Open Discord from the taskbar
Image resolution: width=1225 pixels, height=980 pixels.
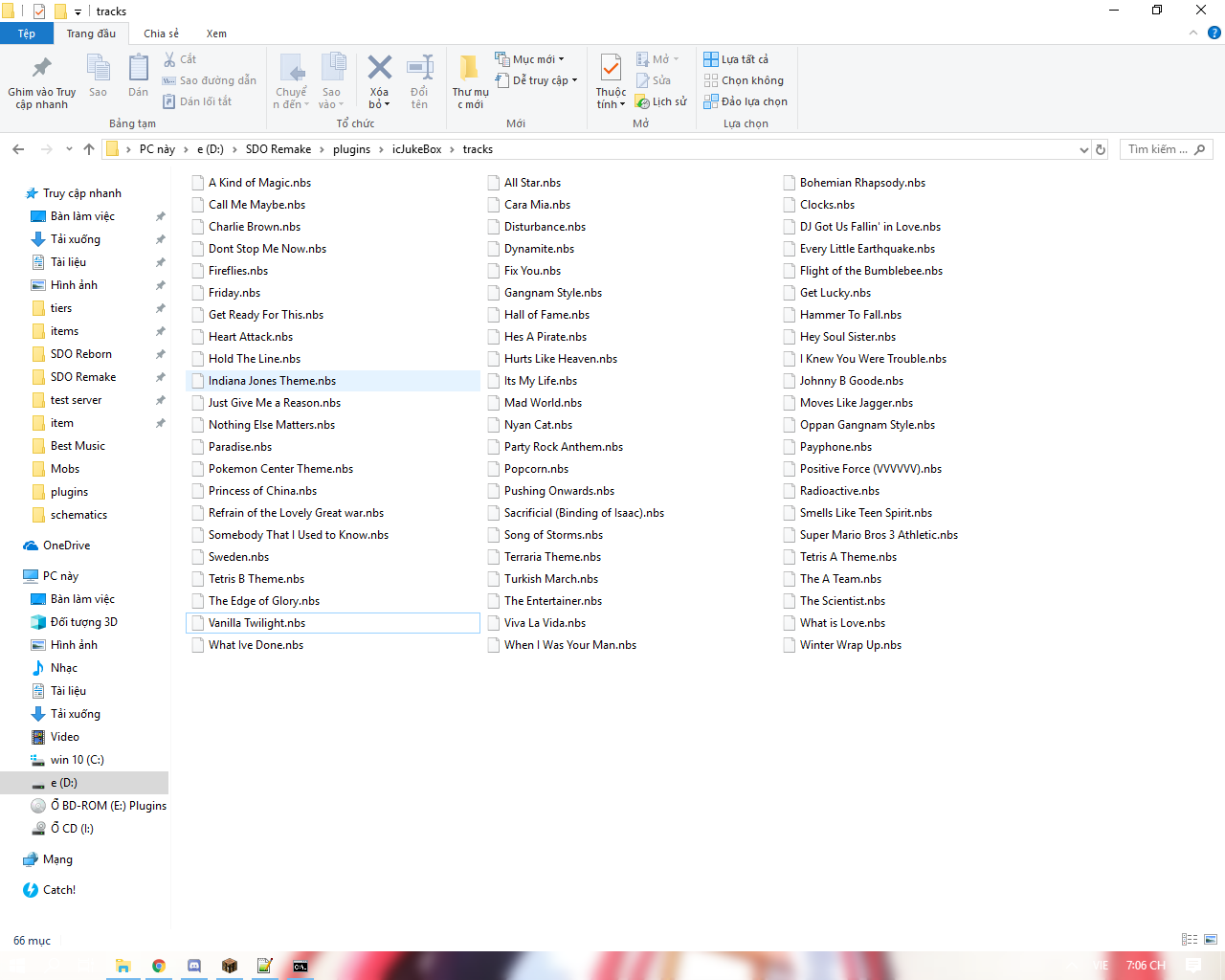(x=194, y=966)
